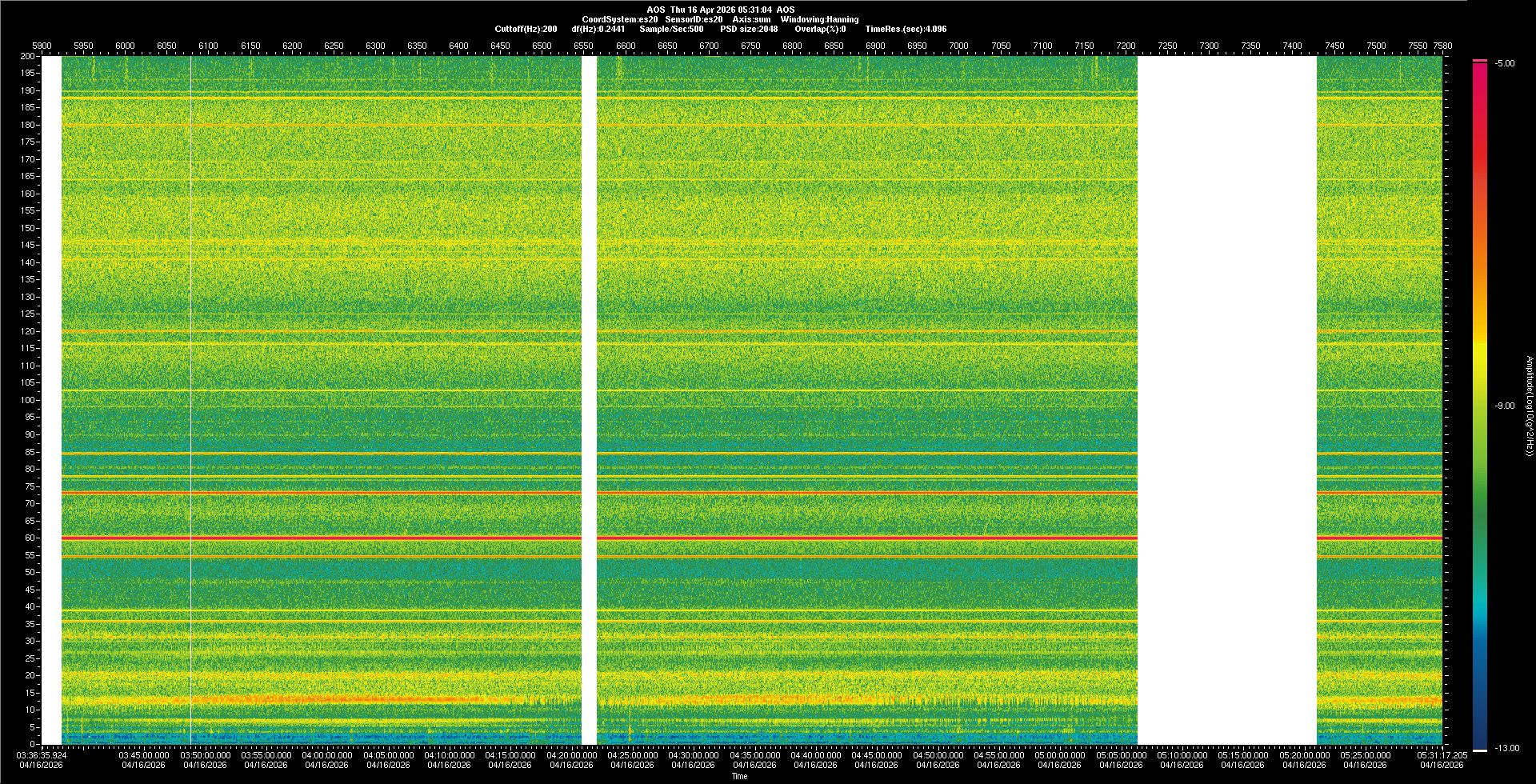Image resolution: width=1536 pixels, height=784 pixels.
Task: Click the narrow white gap near 04:20:00
Action: [589, 400]
